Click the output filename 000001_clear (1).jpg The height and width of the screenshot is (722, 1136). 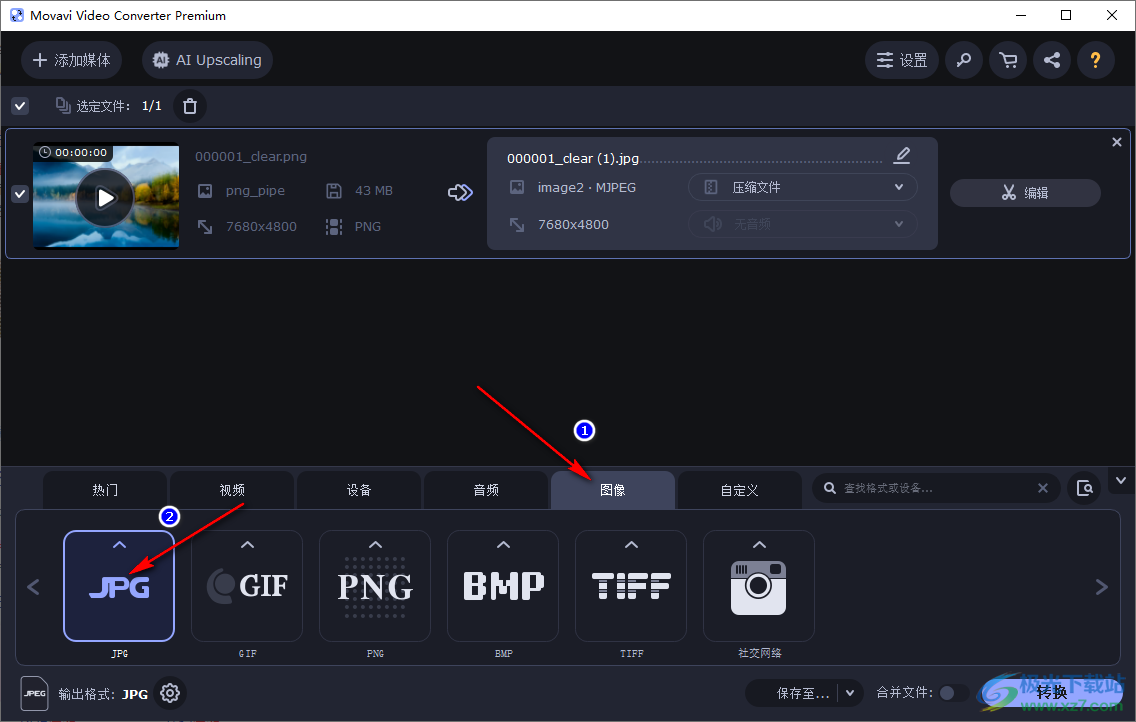point(572,159)
